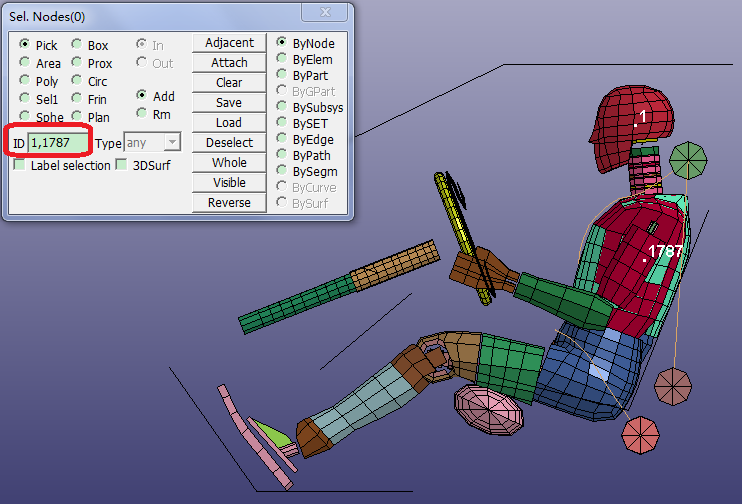Click node 1787 label on dummy torso
This screenshot has width=742, height=504.
[663, 252]
